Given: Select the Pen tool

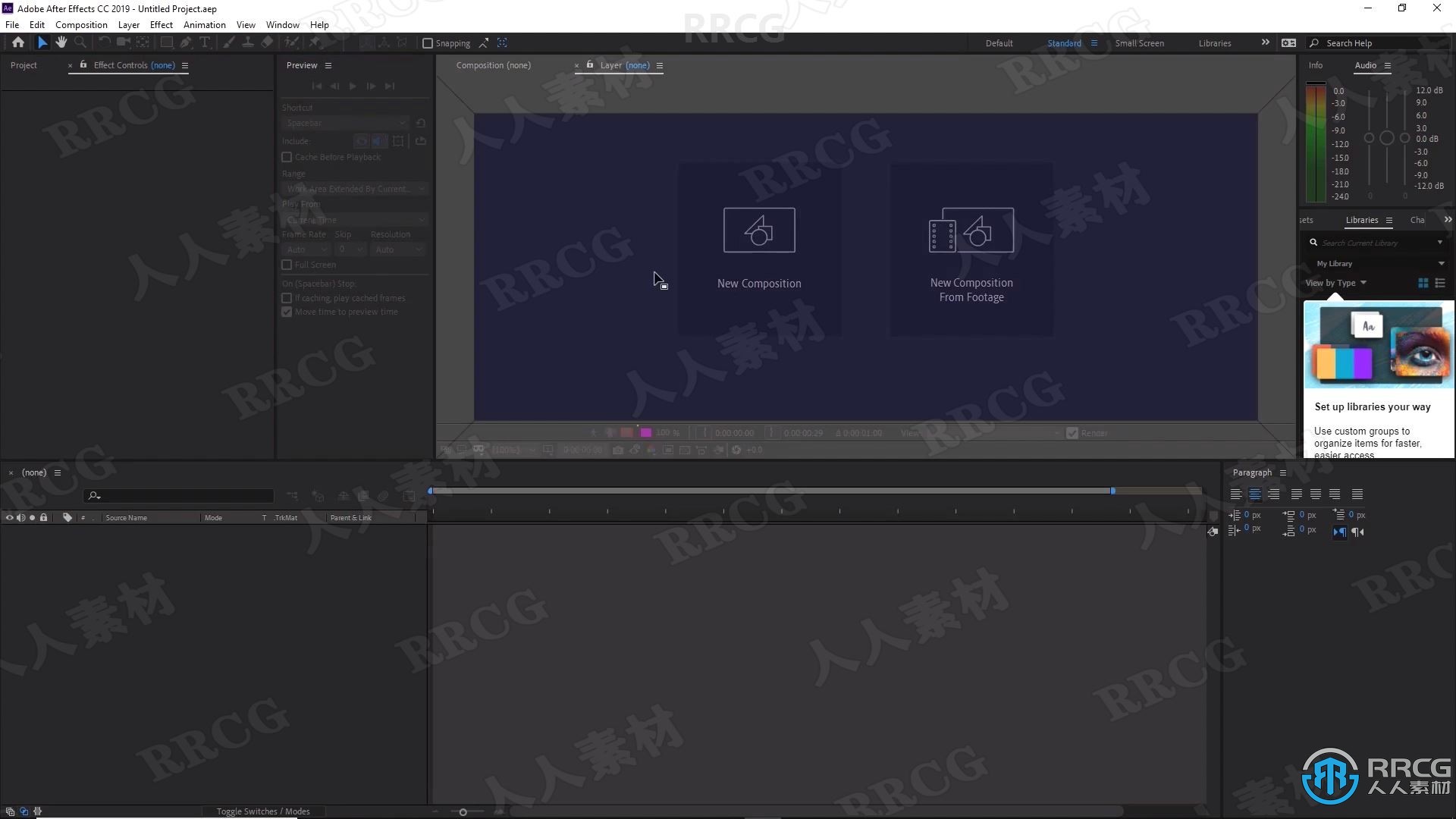Looking at the screenshot, I should 186,43.
